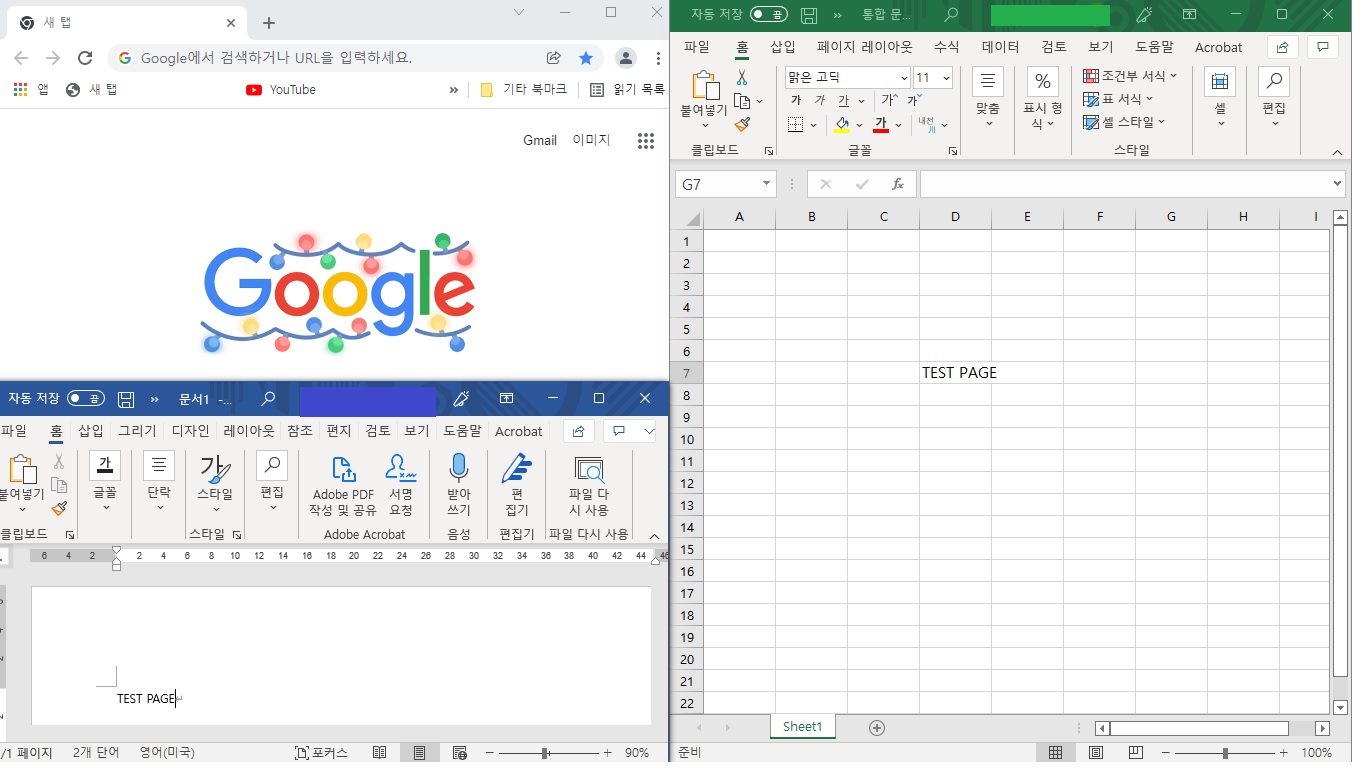Open other bookmarks (기타 북마크) folder
Image resolution: width=1363 pixels, height=771 pixels.
(x=524, y=89)
